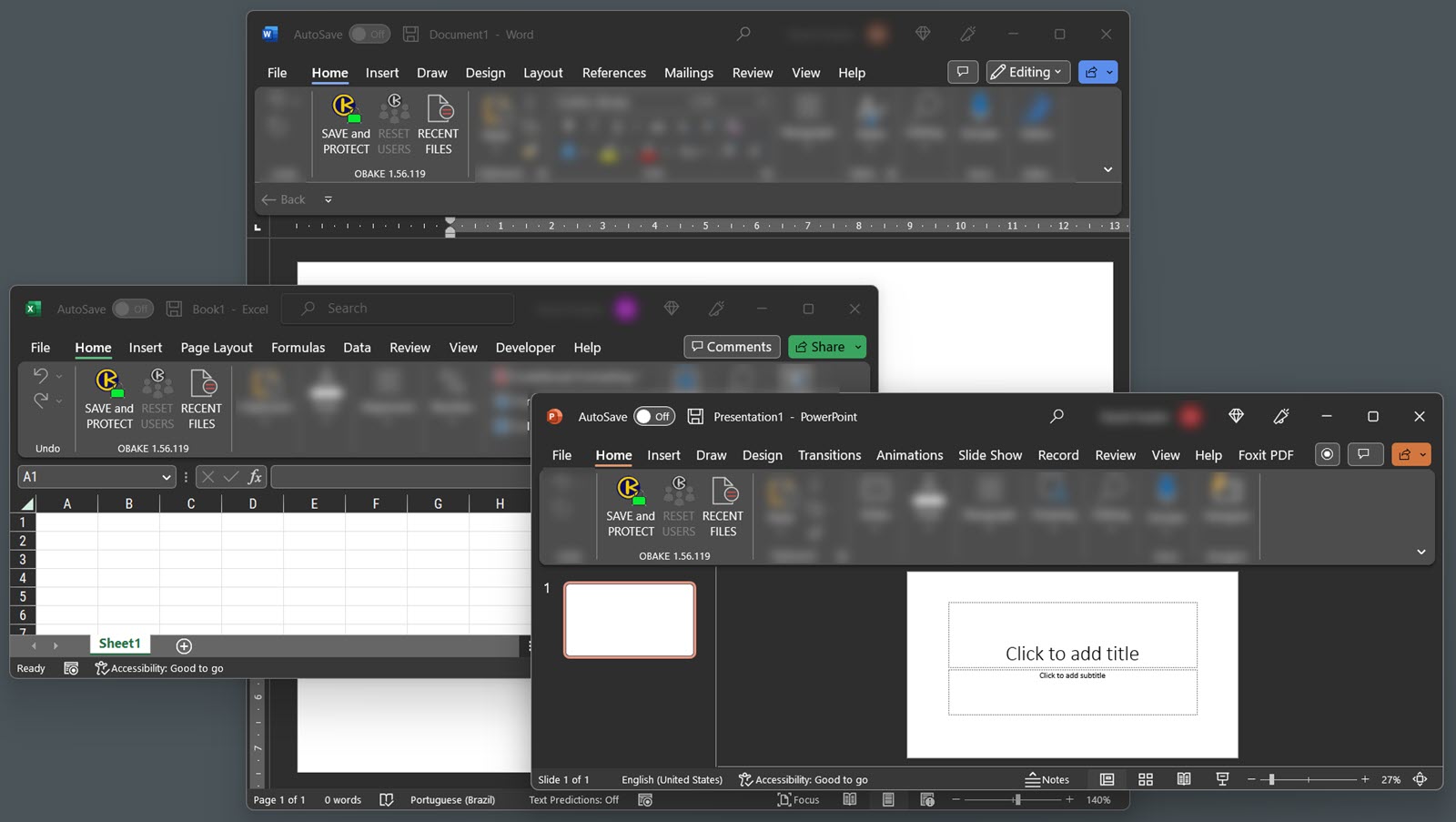Screen dimensions: 1456x822
Task: Adjust PowerPoint zoom slider handle
Action: [x=1271, y=779]
